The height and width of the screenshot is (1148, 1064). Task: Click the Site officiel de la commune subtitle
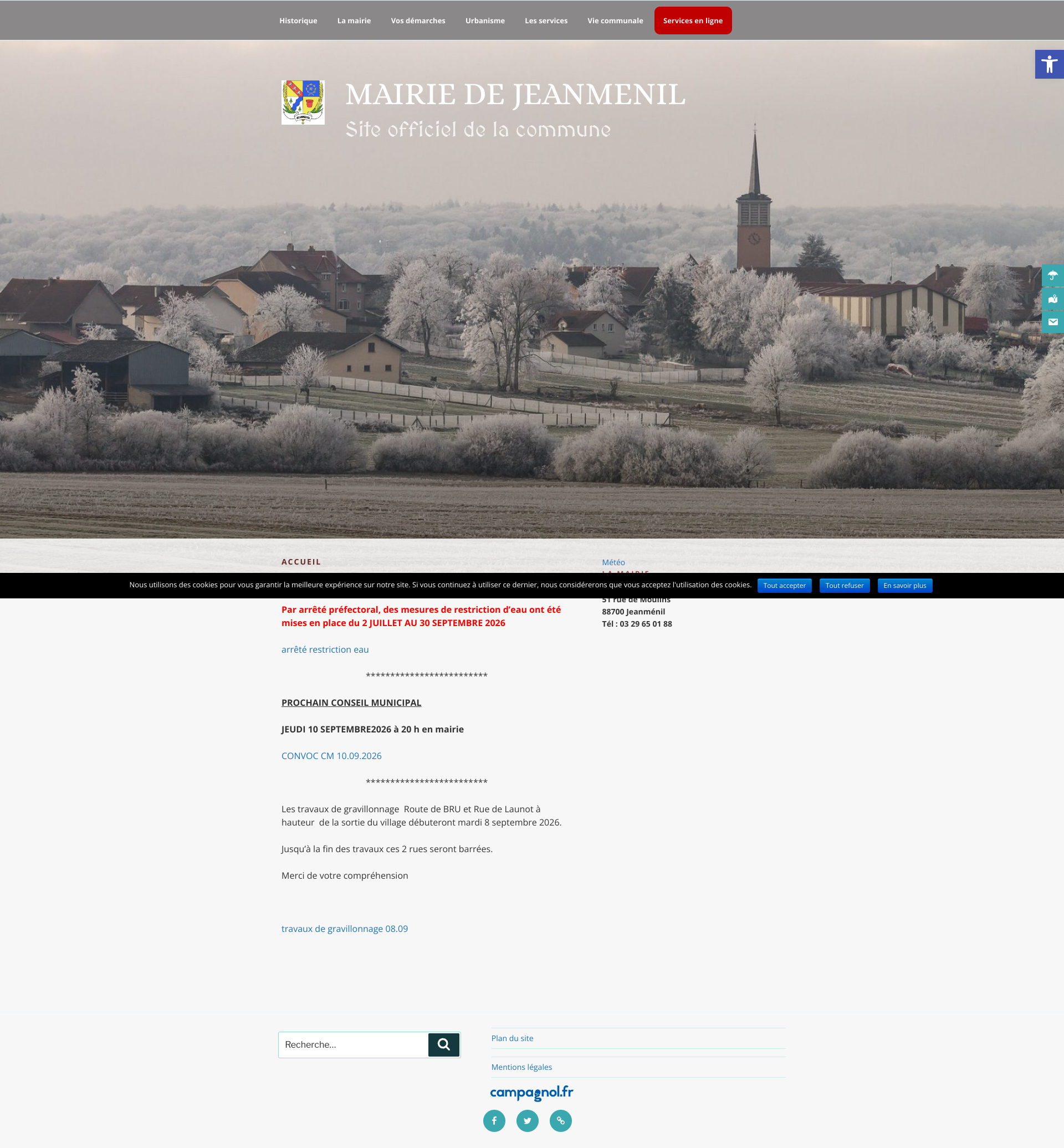tap(478, 130)
